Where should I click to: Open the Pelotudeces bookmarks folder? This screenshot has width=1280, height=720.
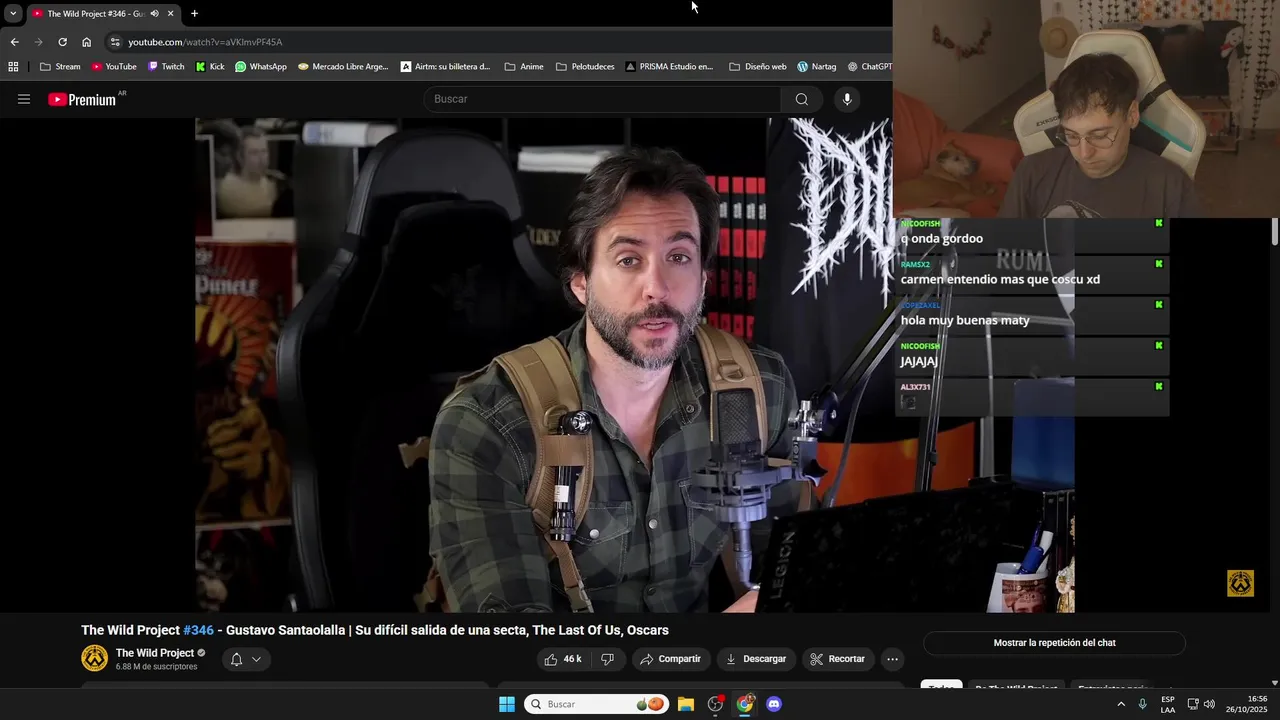point(585,67)
